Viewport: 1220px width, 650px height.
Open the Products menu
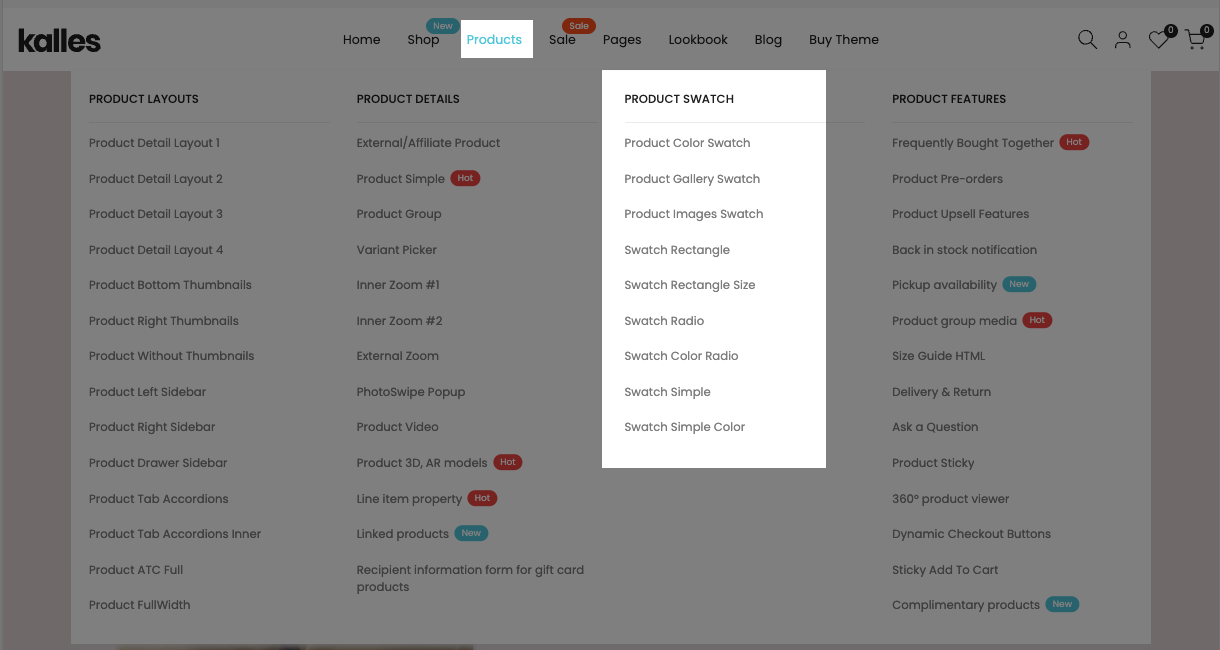point(494,40)
